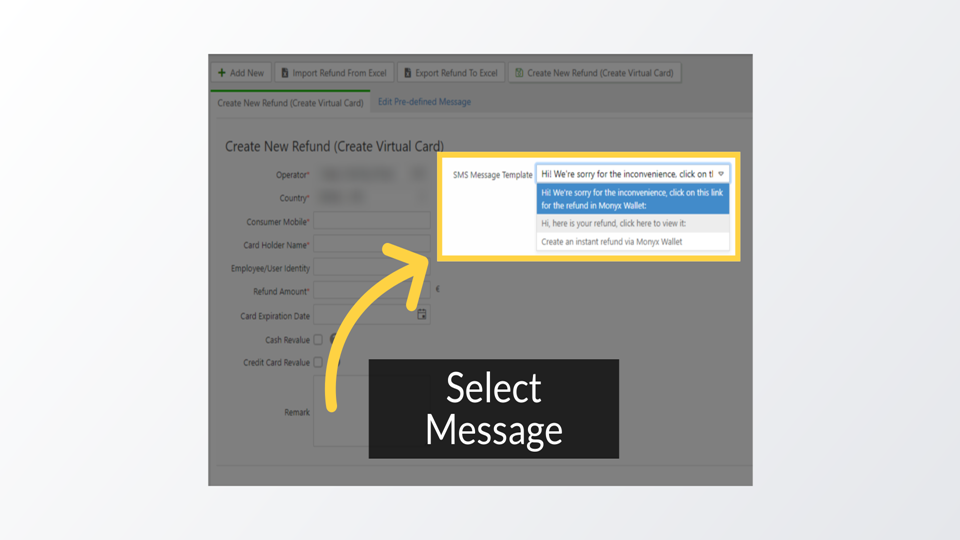The height and width of the screenshot is (540, 960).
Task: Click into the Consumer Mobile field
Action: click(x=371, y=222)
